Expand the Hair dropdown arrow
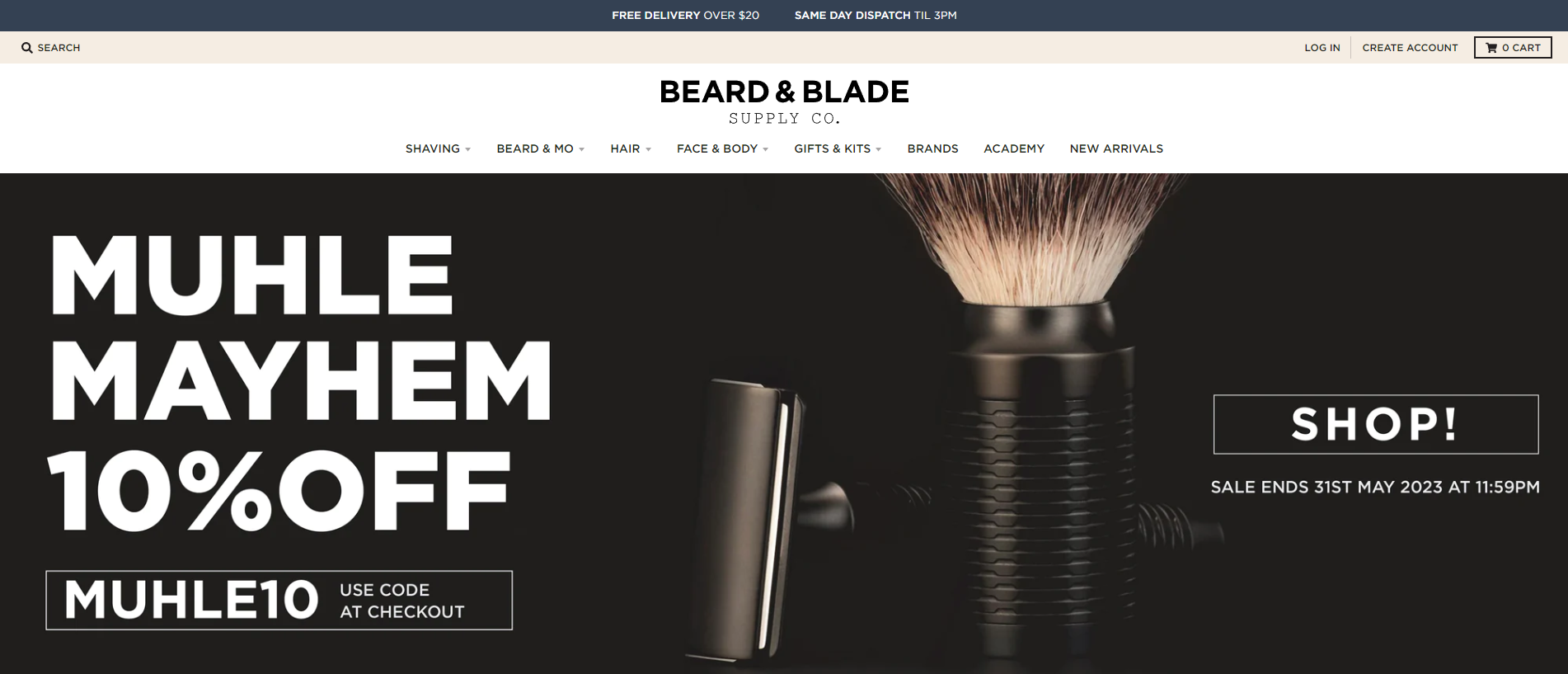This screenshot has width=1568, height=674. (649, 149)
